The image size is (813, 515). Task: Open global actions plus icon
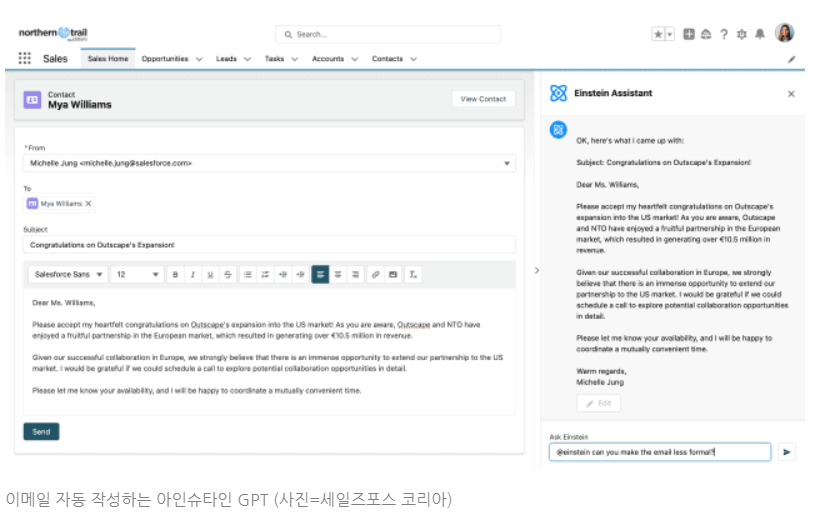pos(689,34)
